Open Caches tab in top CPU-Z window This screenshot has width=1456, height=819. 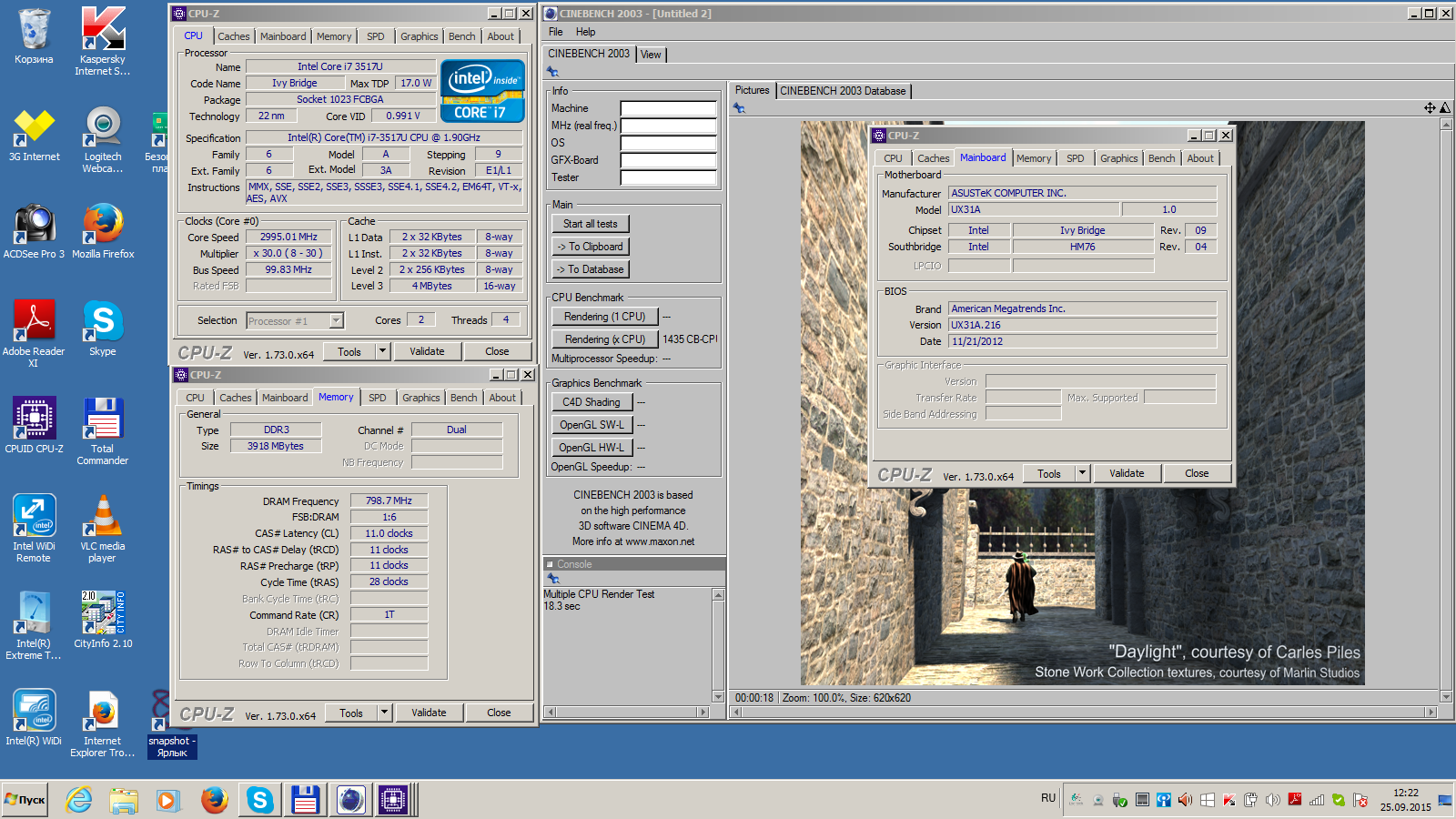tap(234, 36)
